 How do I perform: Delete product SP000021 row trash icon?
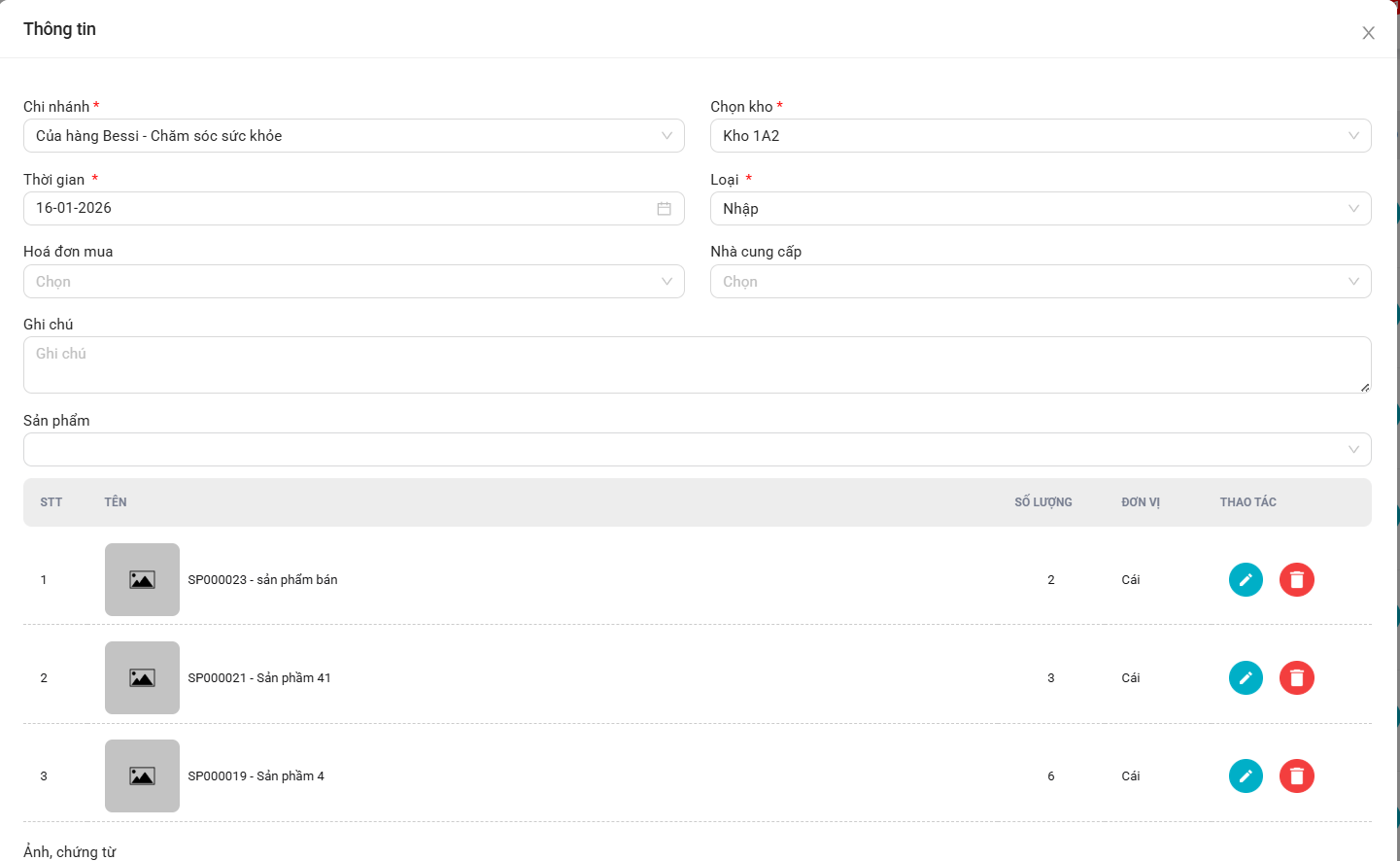[1296, 678]
